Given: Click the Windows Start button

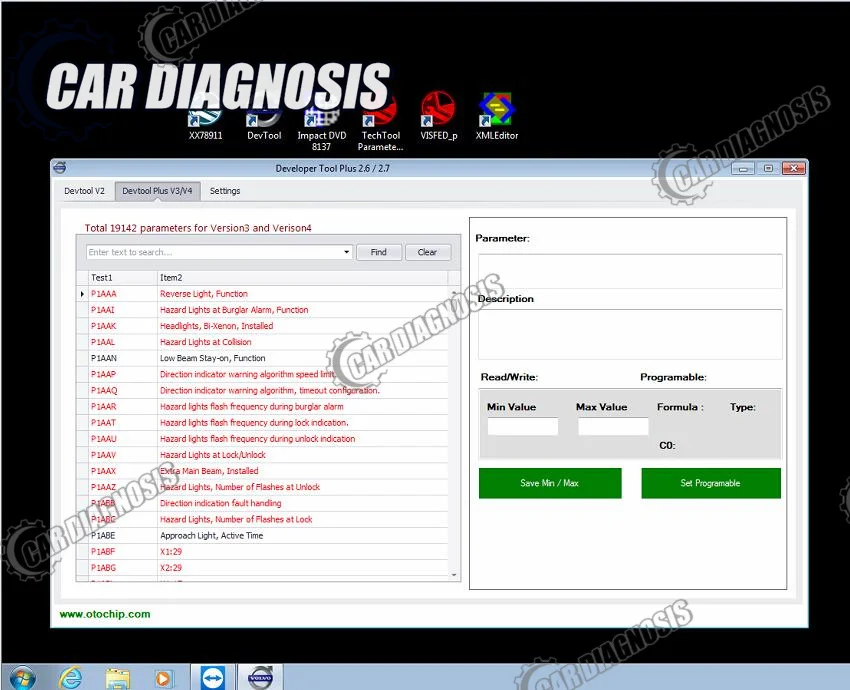Looking at the screenshot, I should coord(22,677).
